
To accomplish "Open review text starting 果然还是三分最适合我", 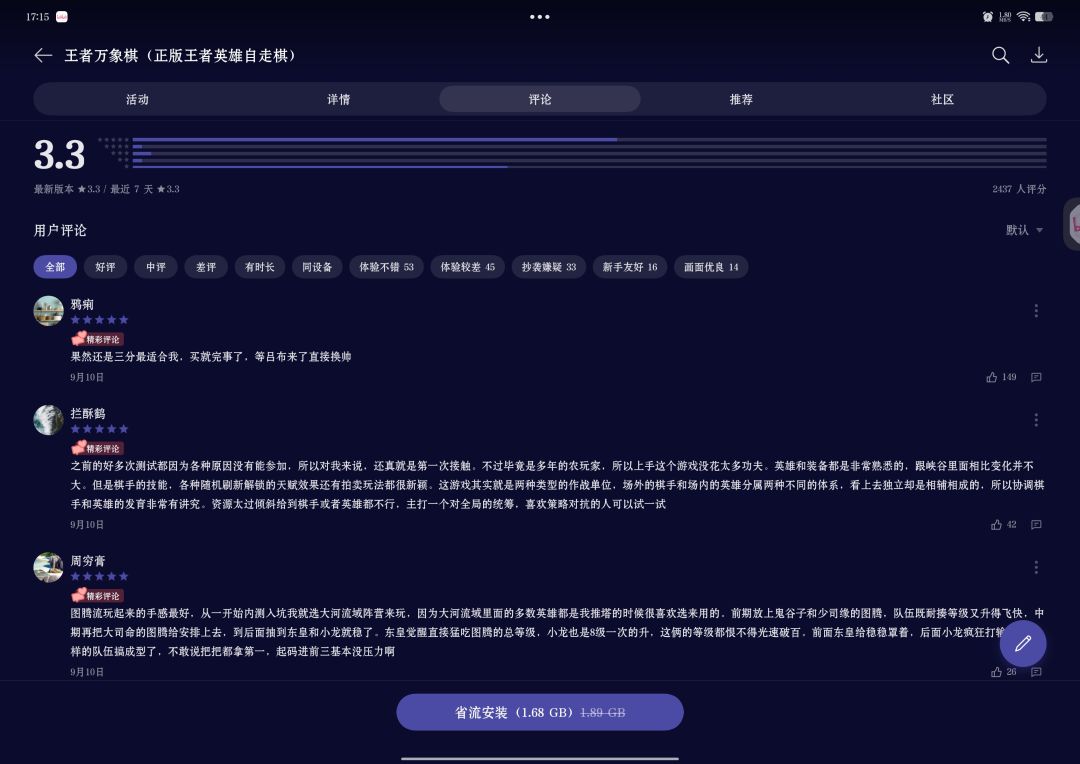I will [x=211, y=357].
